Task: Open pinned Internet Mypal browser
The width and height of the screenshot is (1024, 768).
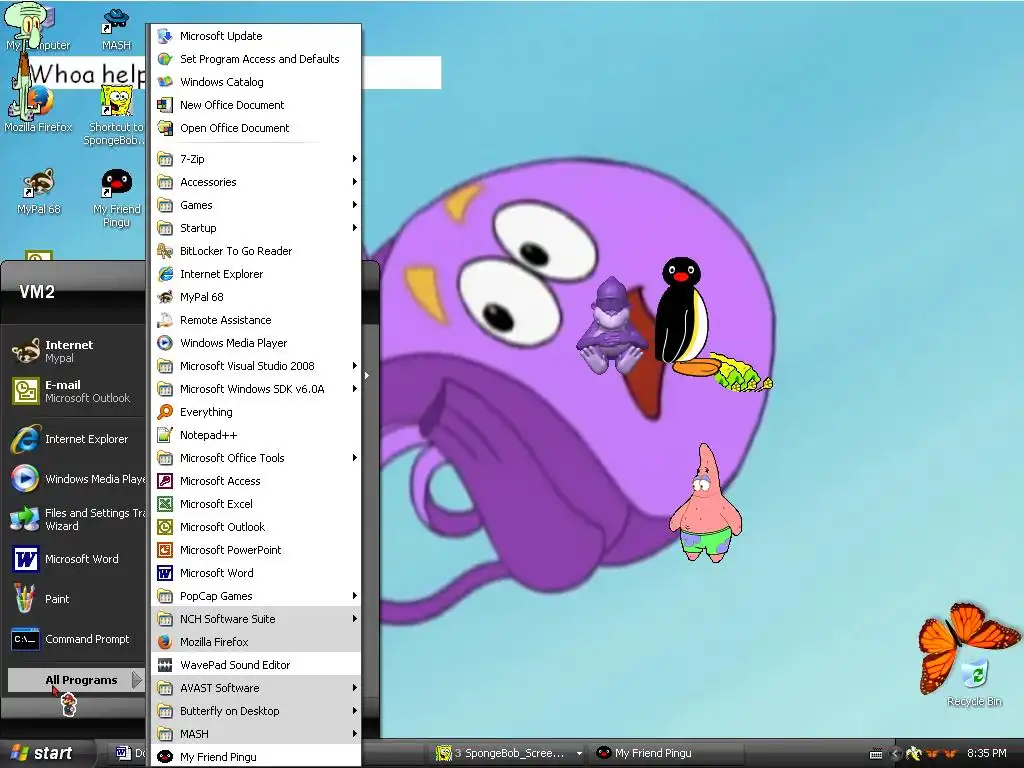Action: point(76,351)
